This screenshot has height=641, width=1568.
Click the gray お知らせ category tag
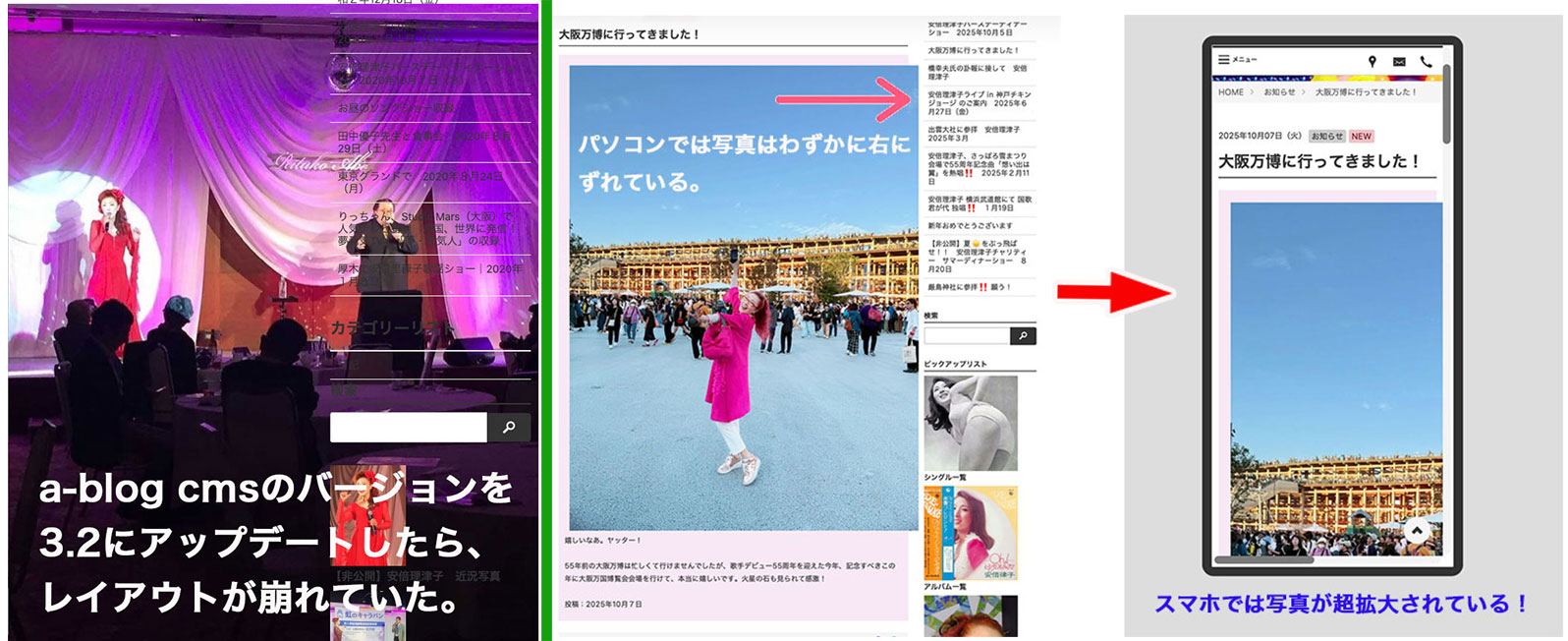tap(1326, 137)
